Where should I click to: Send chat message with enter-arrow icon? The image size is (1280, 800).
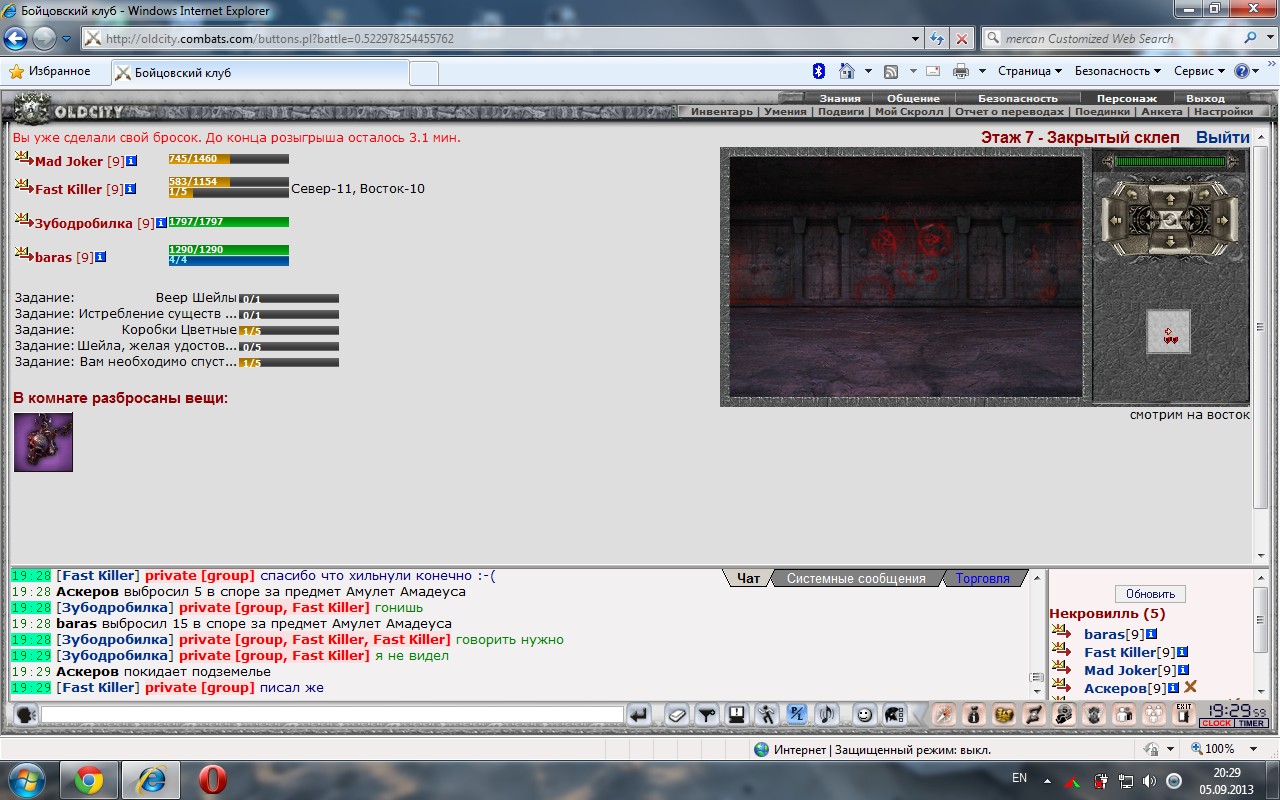pyautogui.click(x=639, y=715)
